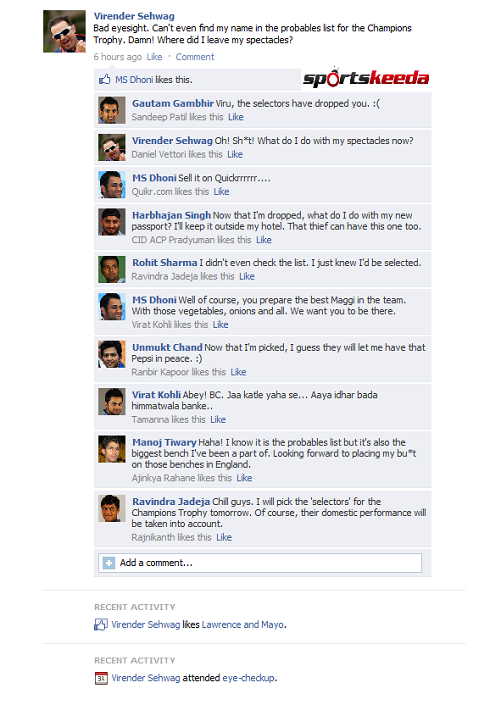Click the thumbs-up icon beside MS Dhoni likes this
490x727 pixels.
click(104, 79)
